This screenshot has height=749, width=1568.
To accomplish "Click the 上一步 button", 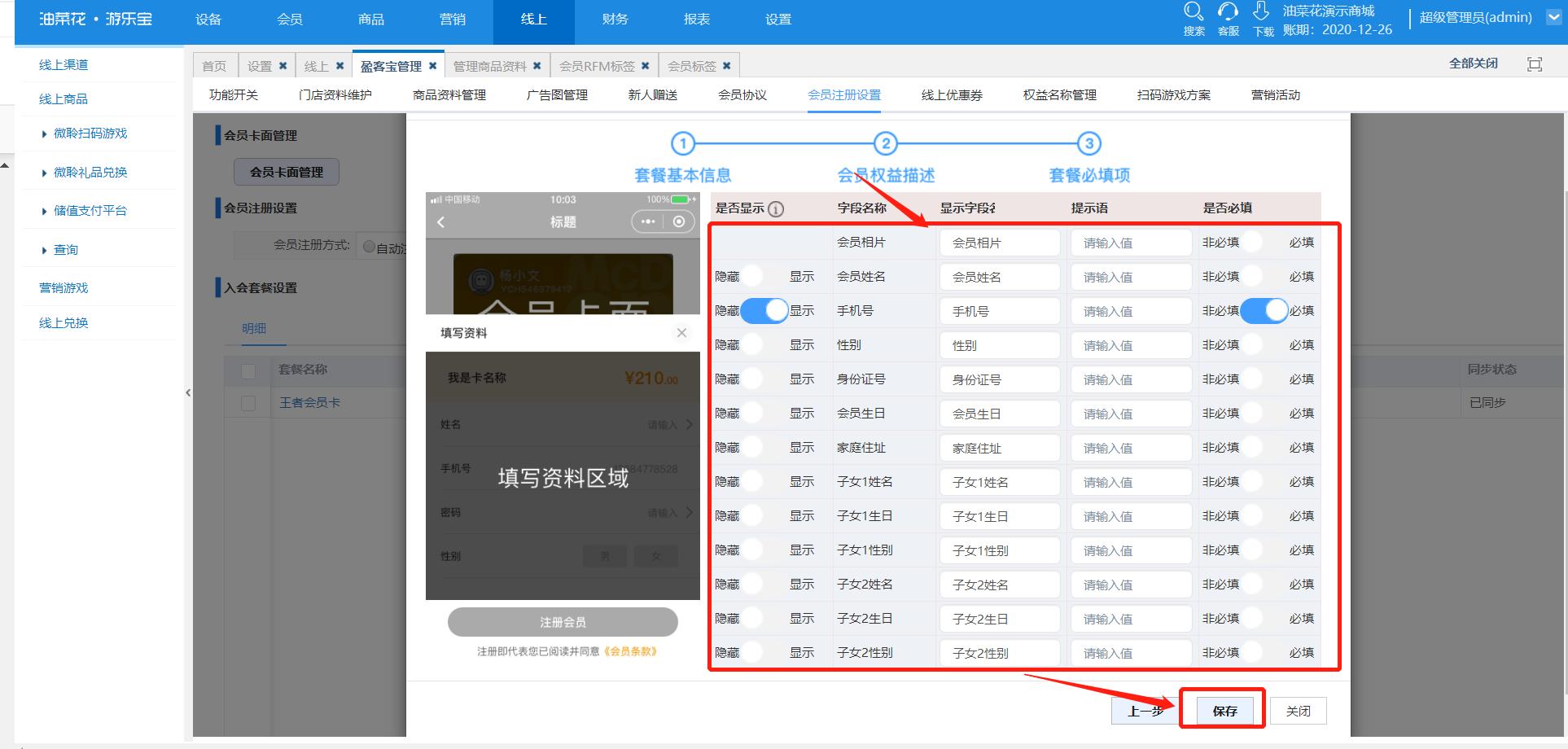I will (x=1145, y=711).
